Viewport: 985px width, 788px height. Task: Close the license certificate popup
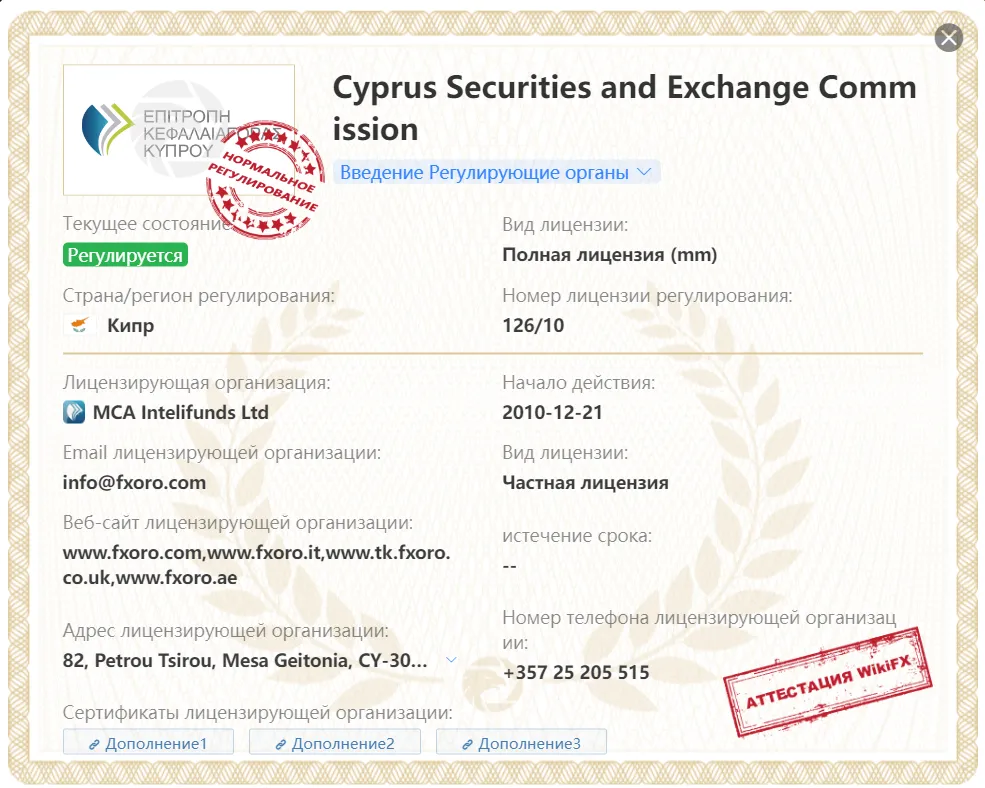click(x=949, y=38)
